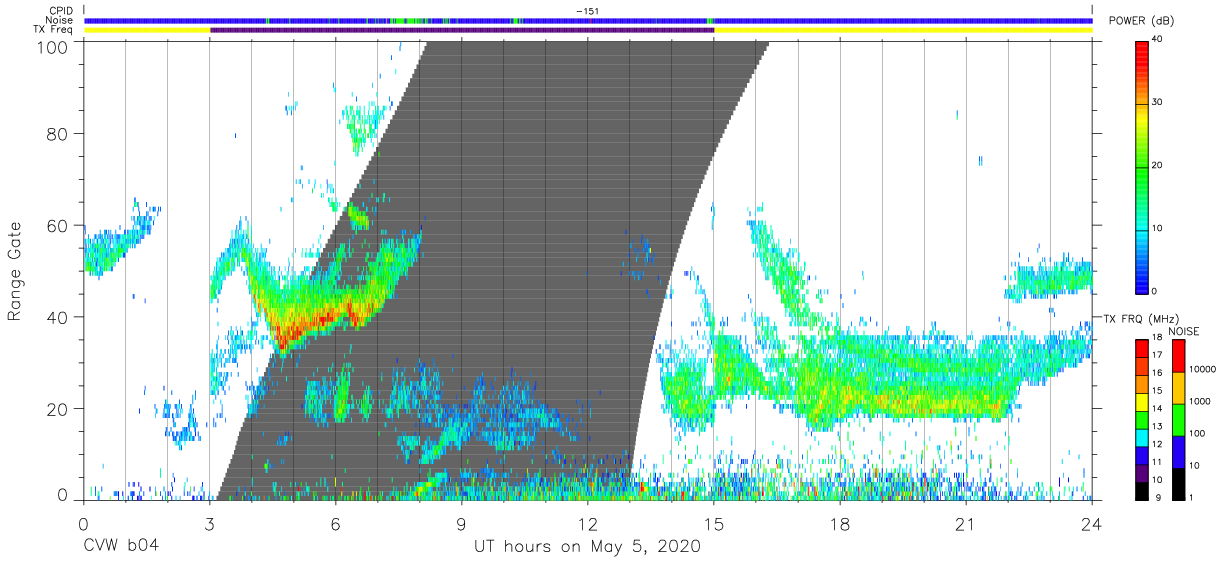The width and height of the screenshot is (1228, 567).
Task: Click the 40 tick on the POWER colorbar
Action: click(1158, 39)
